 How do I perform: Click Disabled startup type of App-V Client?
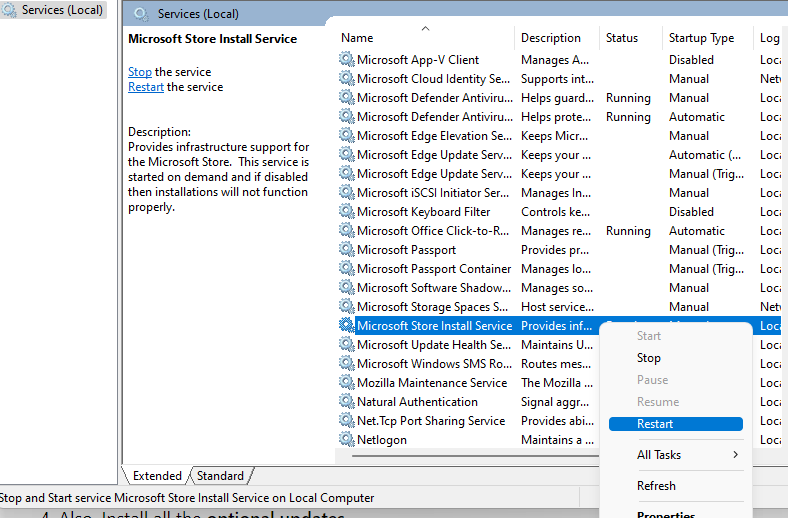coord(691,60)
